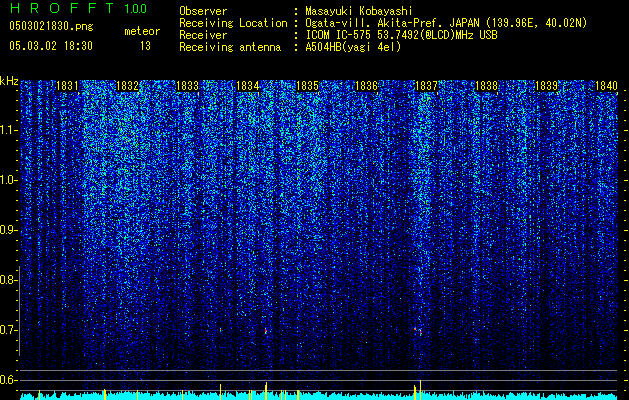The height and width of the screenshot is (400, 629).
Task: Click the 1833 time marker
Action: click(187, 86)
